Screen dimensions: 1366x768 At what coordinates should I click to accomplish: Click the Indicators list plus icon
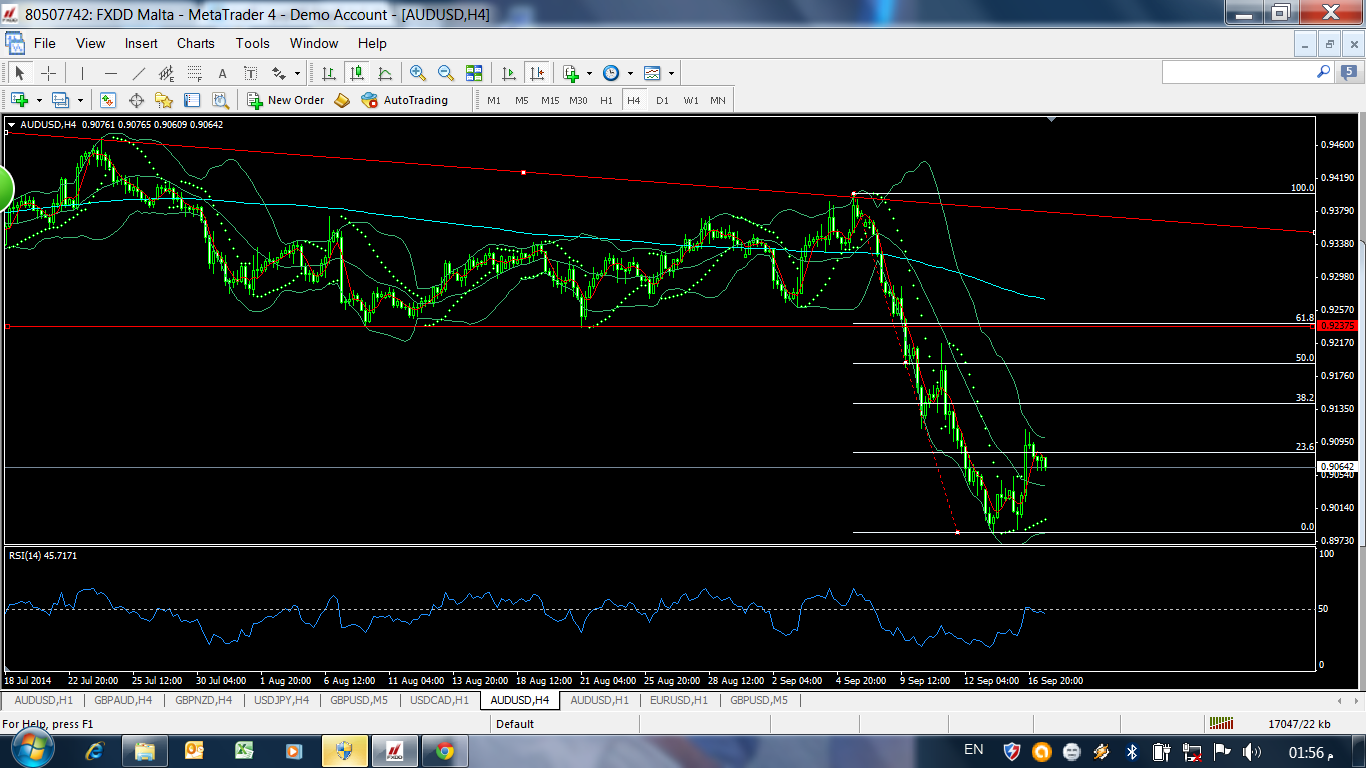pyautogui.click(x=571, y=73)
